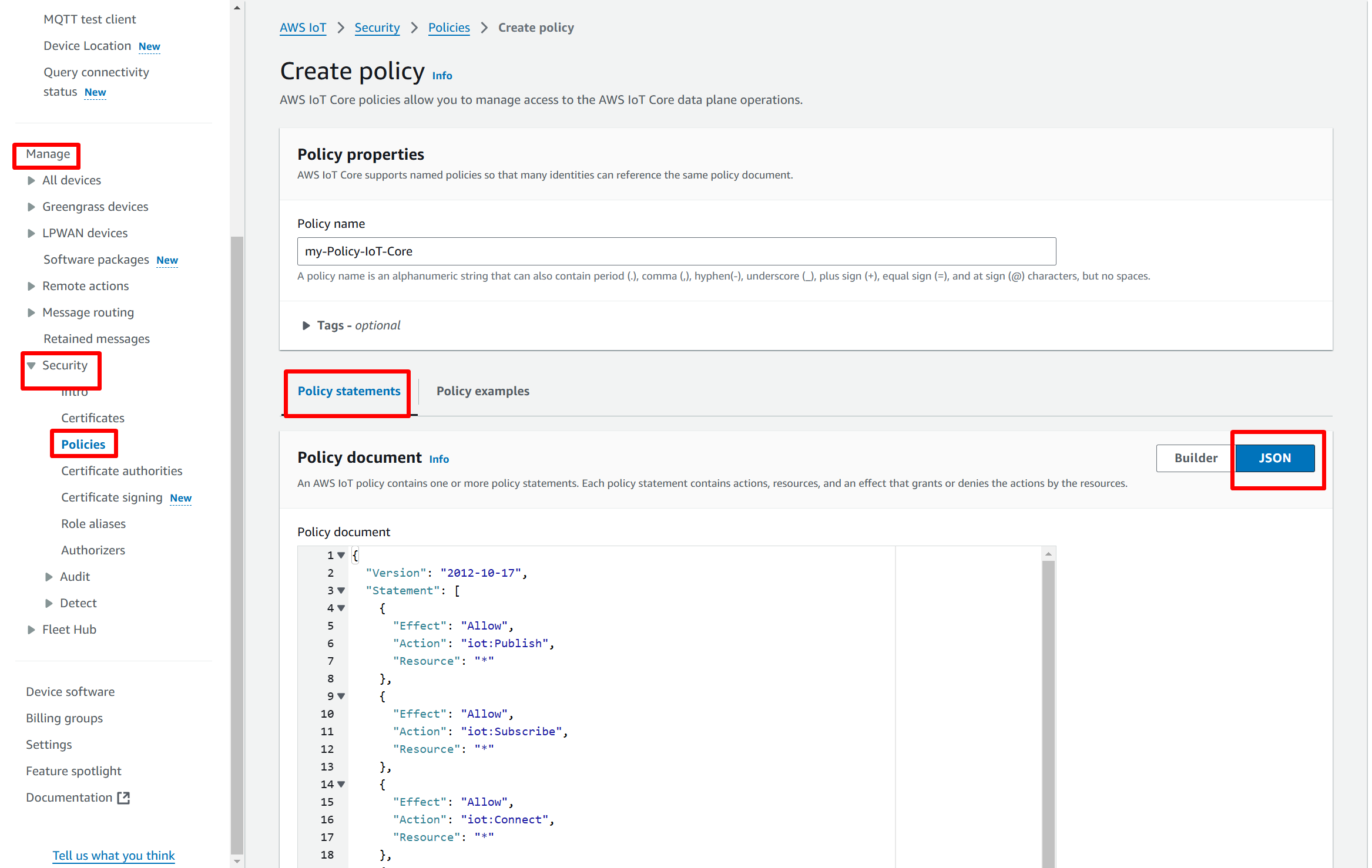
Task: Collapse fold arrow on line 9
Action: coord(341,696)
